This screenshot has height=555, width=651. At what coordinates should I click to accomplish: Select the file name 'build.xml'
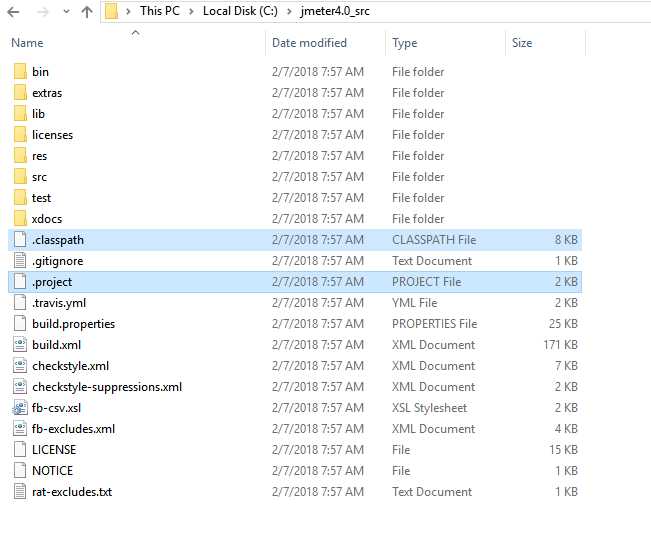(56, 345)
